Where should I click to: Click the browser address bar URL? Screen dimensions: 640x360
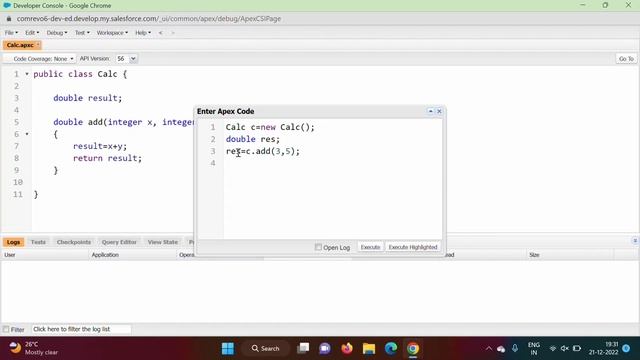click(149, 19)
